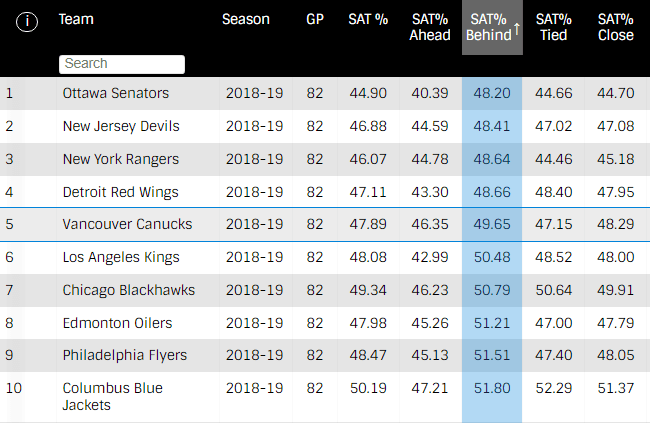Click the sort arrow on SAT% Behind
This screenshot has height=423, width=650.
point(517,31)
